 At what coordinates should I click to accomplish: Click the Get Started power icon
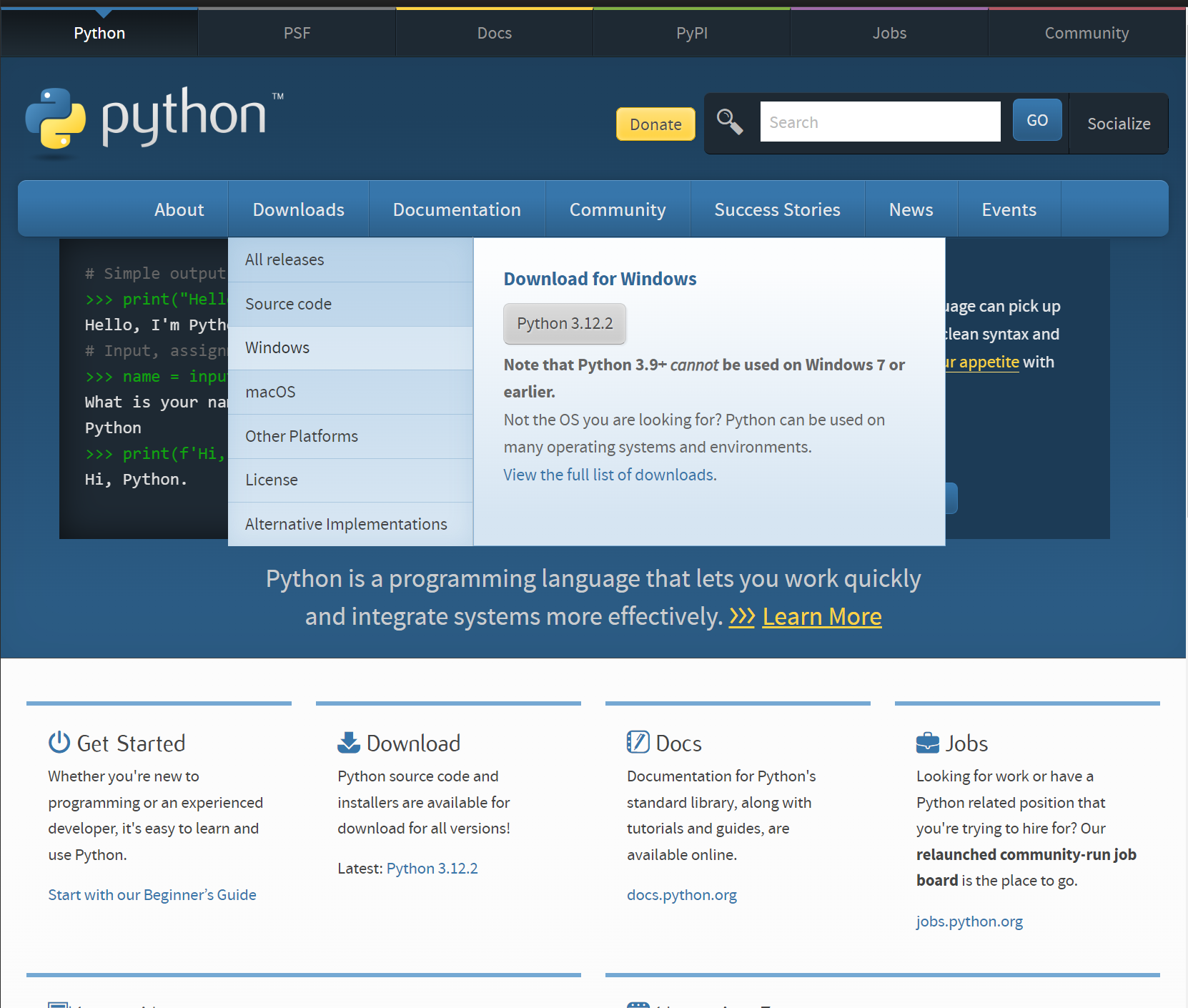coord(59,742)
